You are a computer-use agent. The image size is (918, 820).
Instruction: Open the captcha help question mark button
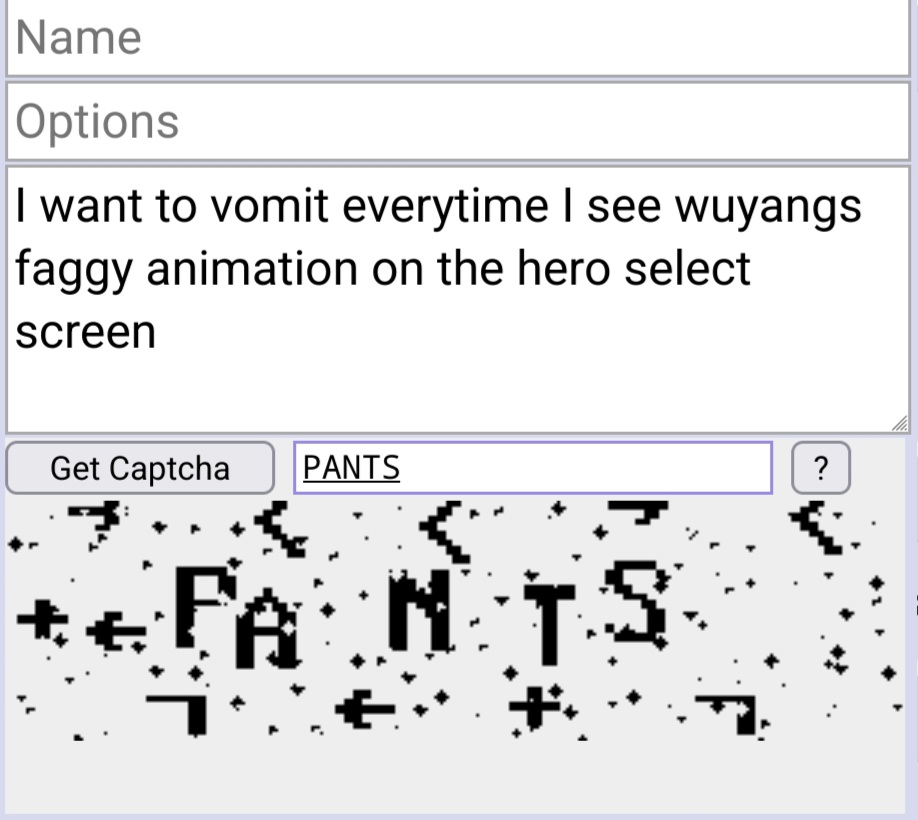pyautogui.click(x=821, y=468)
